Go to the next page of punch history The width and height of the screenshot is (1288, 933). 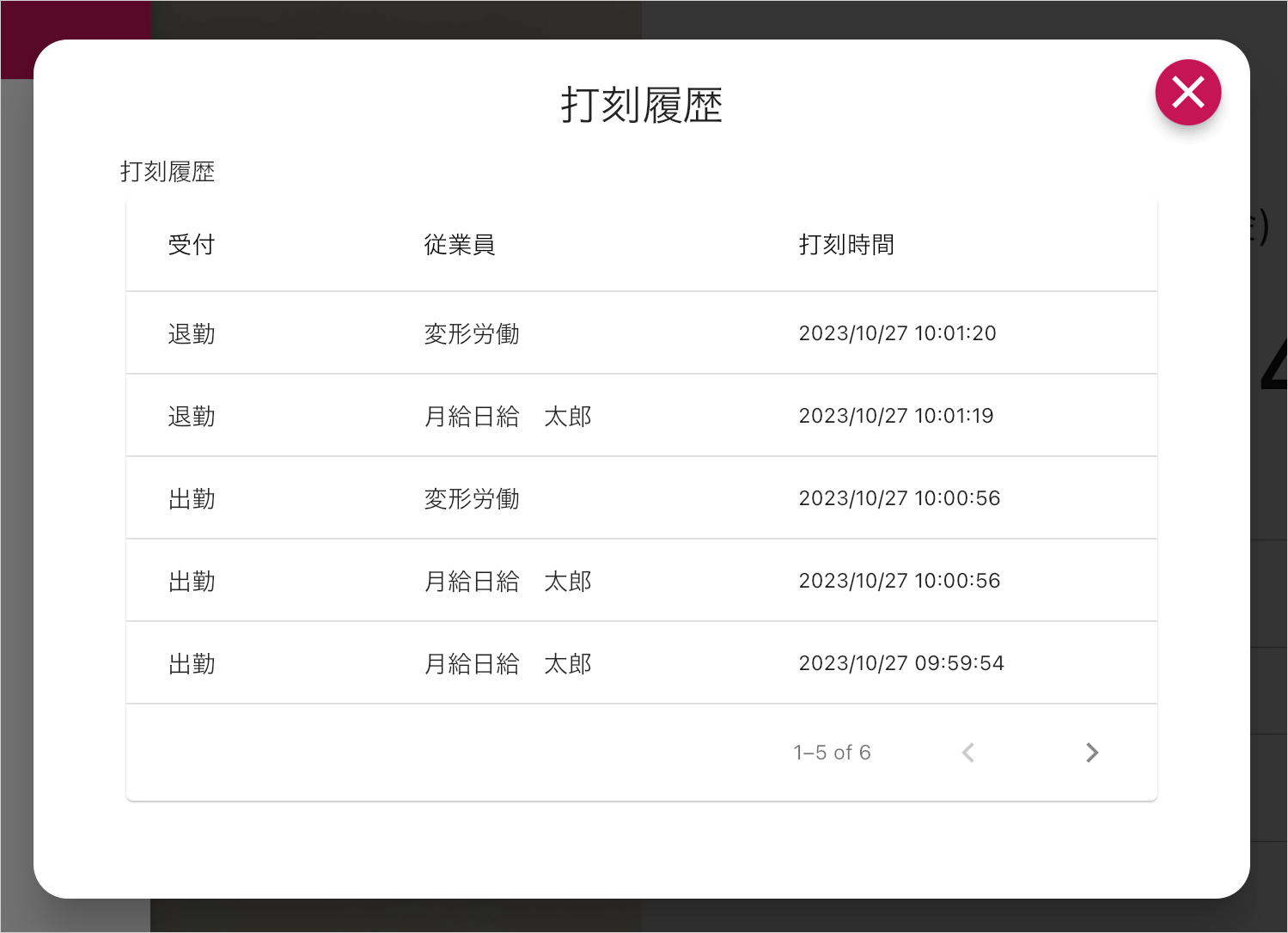pos(1091,753)
